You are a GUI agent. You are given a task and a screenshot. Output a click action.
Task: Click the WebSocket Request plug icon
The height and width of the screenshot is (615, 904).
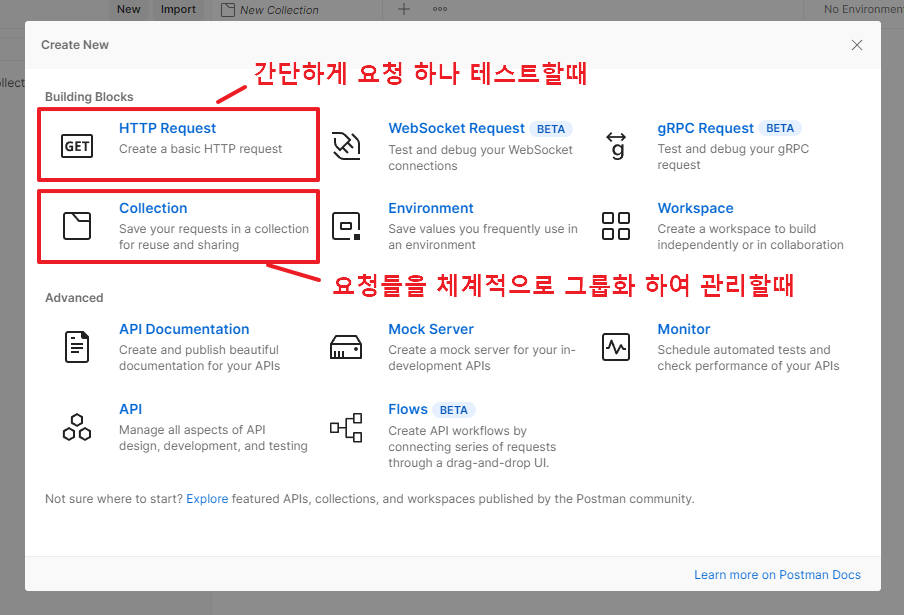[346, 146]
